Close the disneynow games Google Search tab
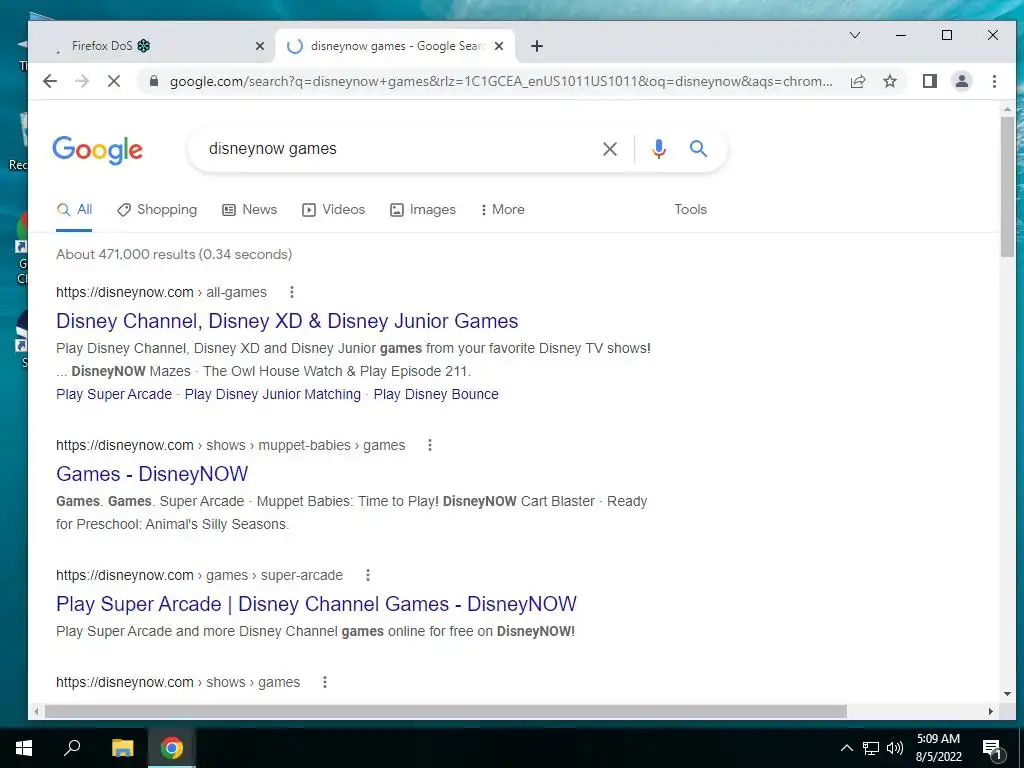 click(499, 46)
